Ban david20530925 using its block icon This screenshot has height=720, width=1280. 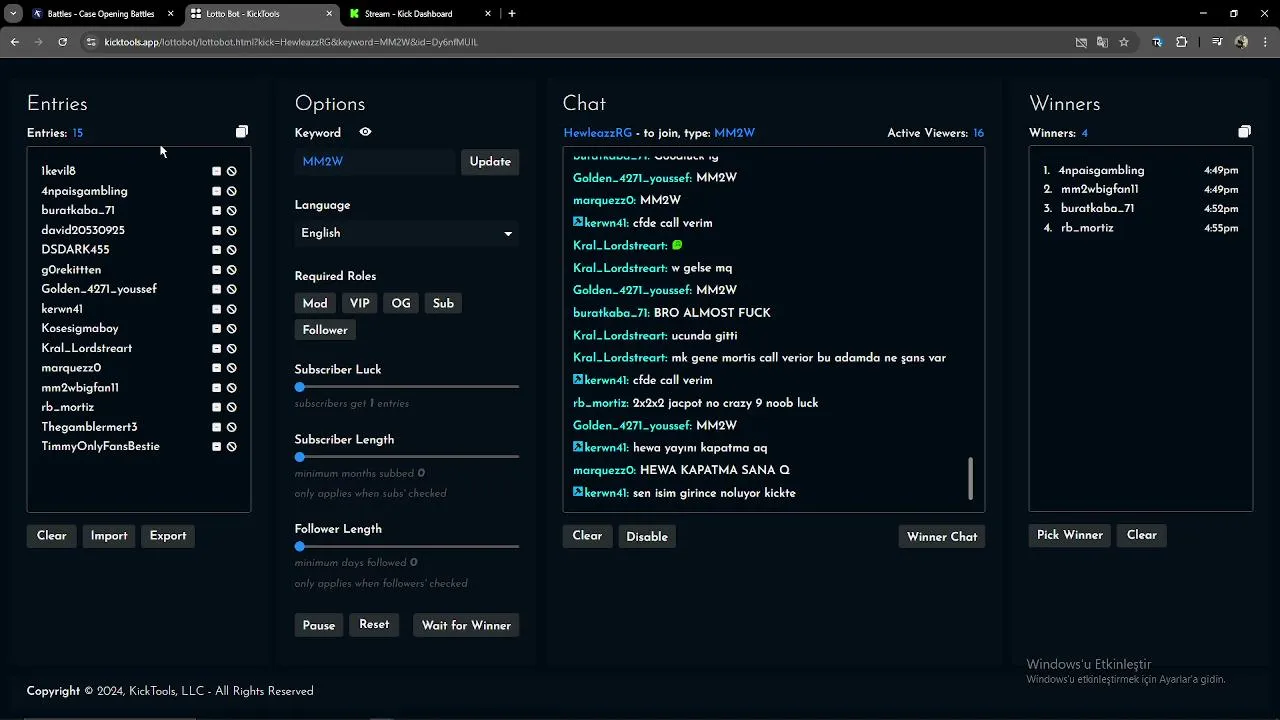pyautogui.click(x=231, y=230)
